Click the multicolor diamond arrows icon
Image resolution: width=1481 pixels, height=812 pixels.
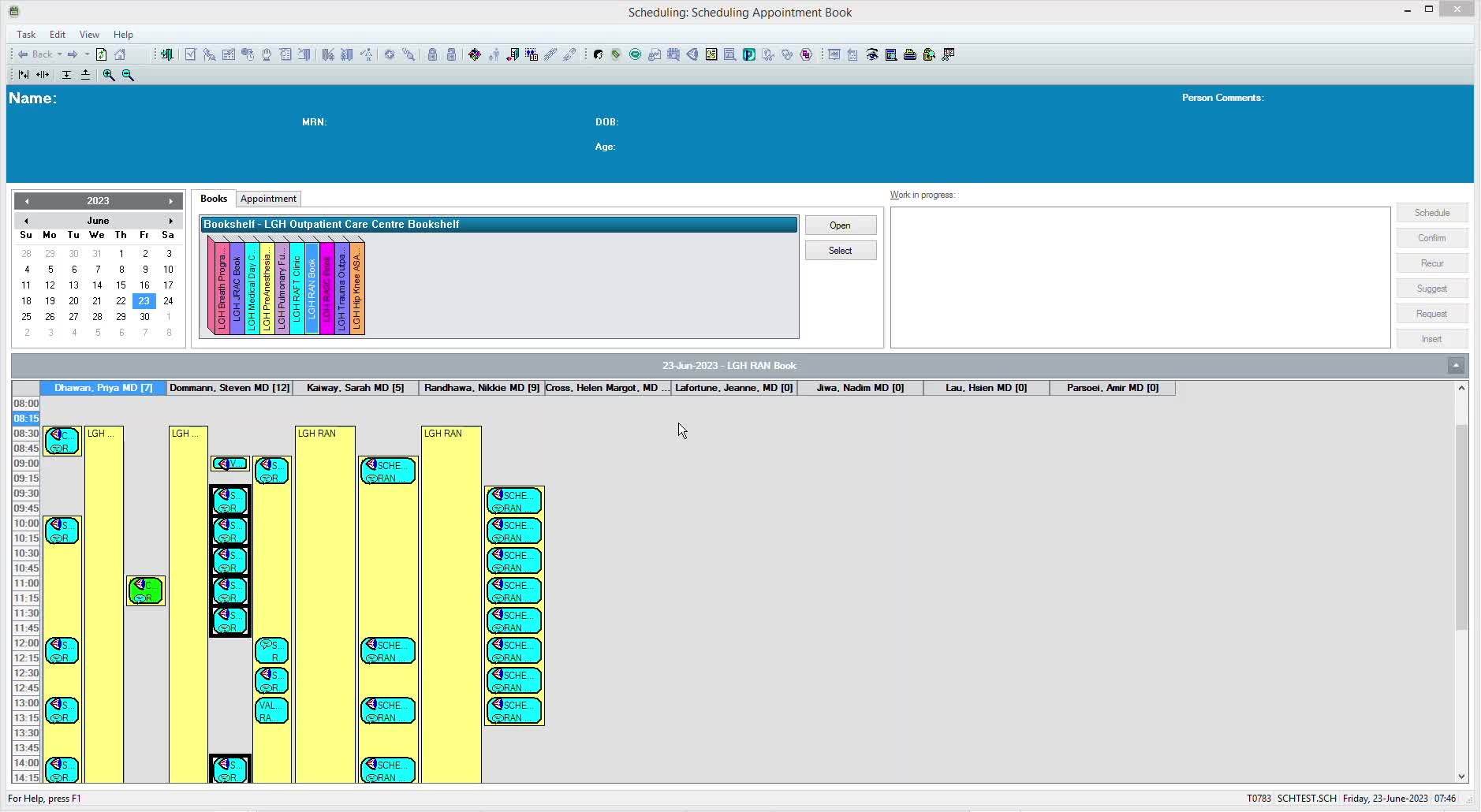tap(475, 54)
